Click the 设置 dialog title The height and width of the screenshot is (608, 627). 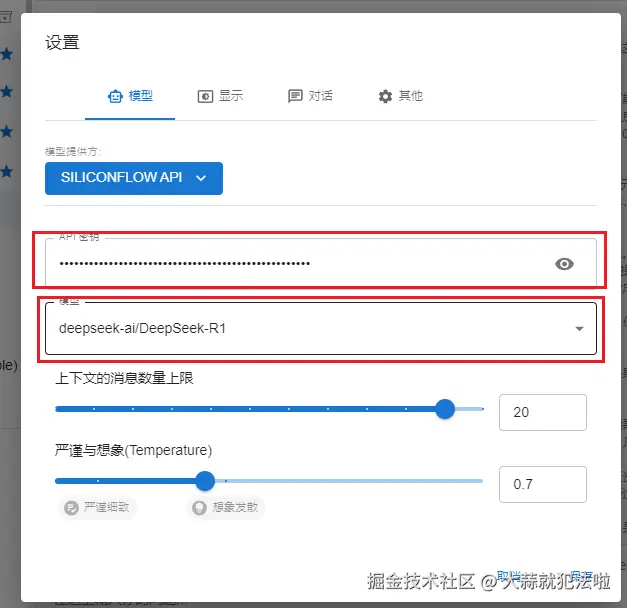click(x=62, y=42)
